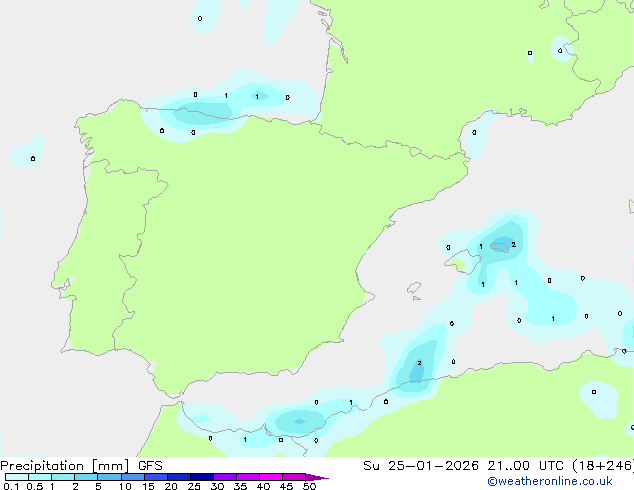The image size is (634, 490).
Task: Pick the 30–35 mm purple legend box
Action: [225, 477]
